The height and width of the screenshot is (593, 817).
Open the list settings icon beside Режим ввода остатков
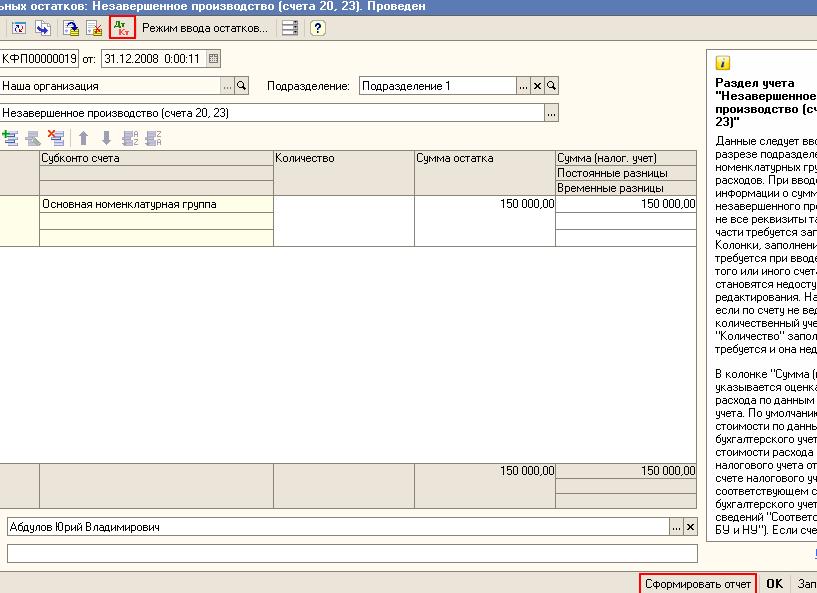290,28
